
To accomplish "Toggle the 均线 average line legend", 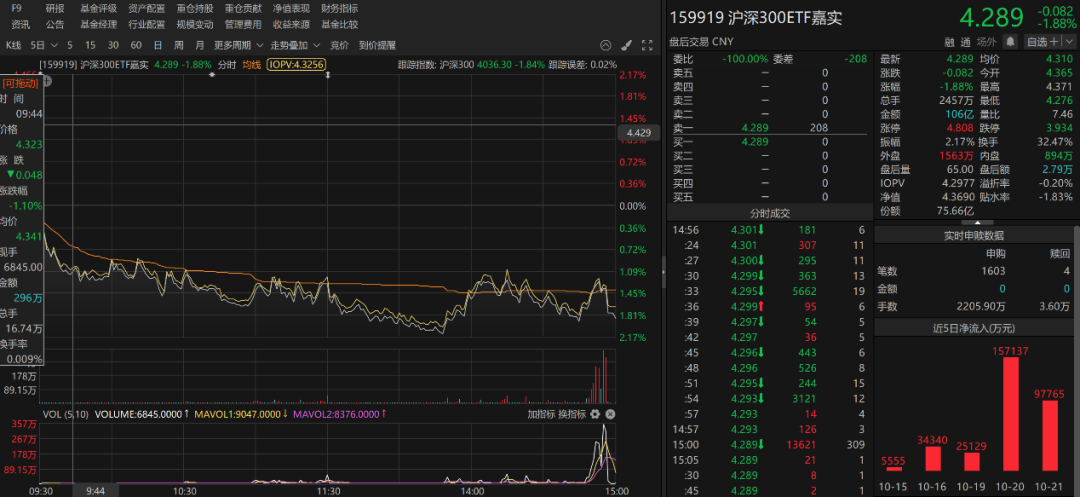I will (252, 65).
